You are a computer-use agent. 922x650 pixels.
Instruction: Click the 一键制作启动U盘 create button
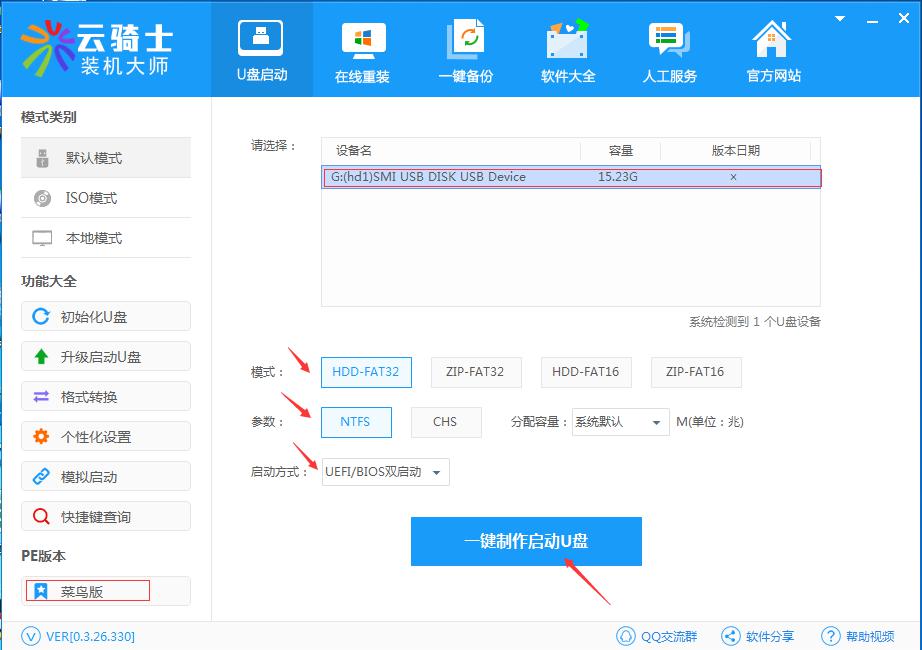(x=526, y=541)
